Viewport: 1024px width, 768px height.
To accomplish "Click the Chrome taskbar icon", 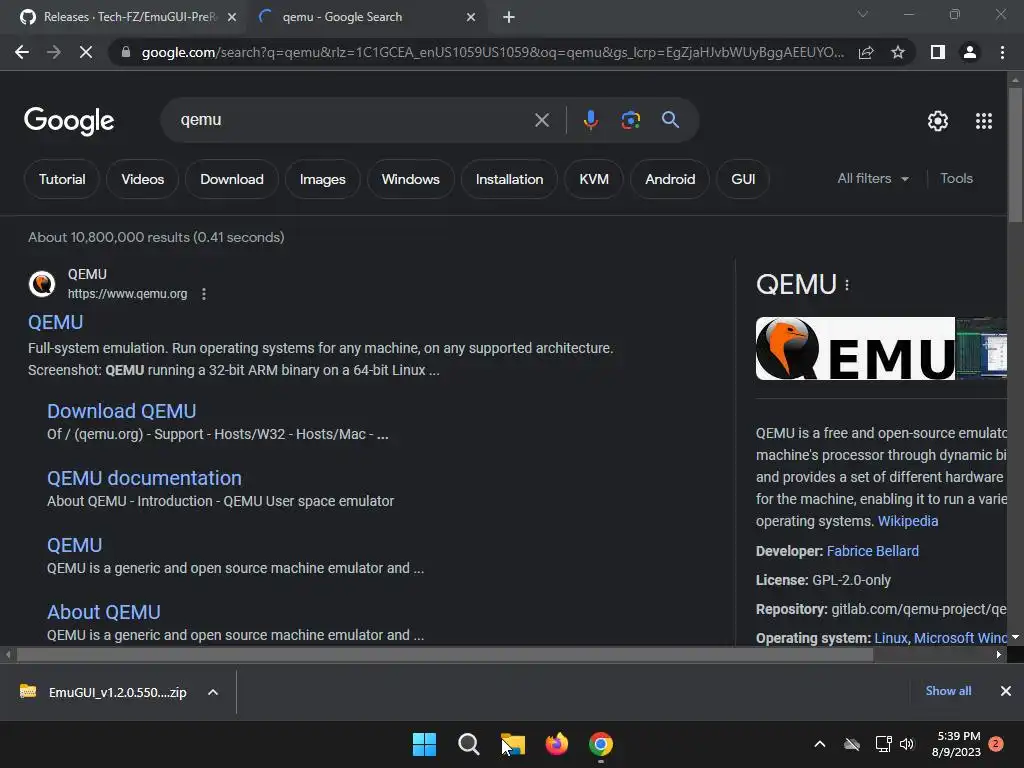I will tap(601, 744).
